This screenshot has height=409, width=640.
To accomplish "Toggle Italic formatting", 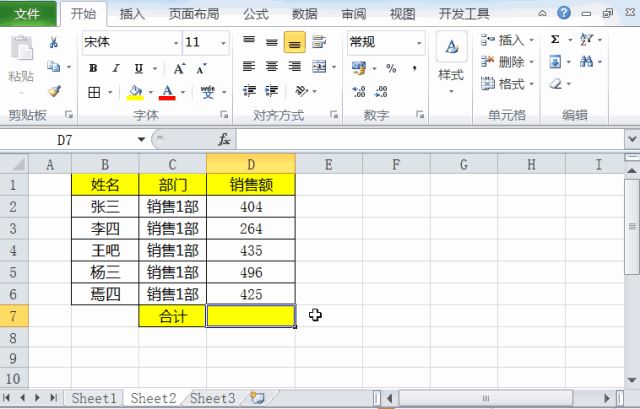I will (x=116, y=68).
